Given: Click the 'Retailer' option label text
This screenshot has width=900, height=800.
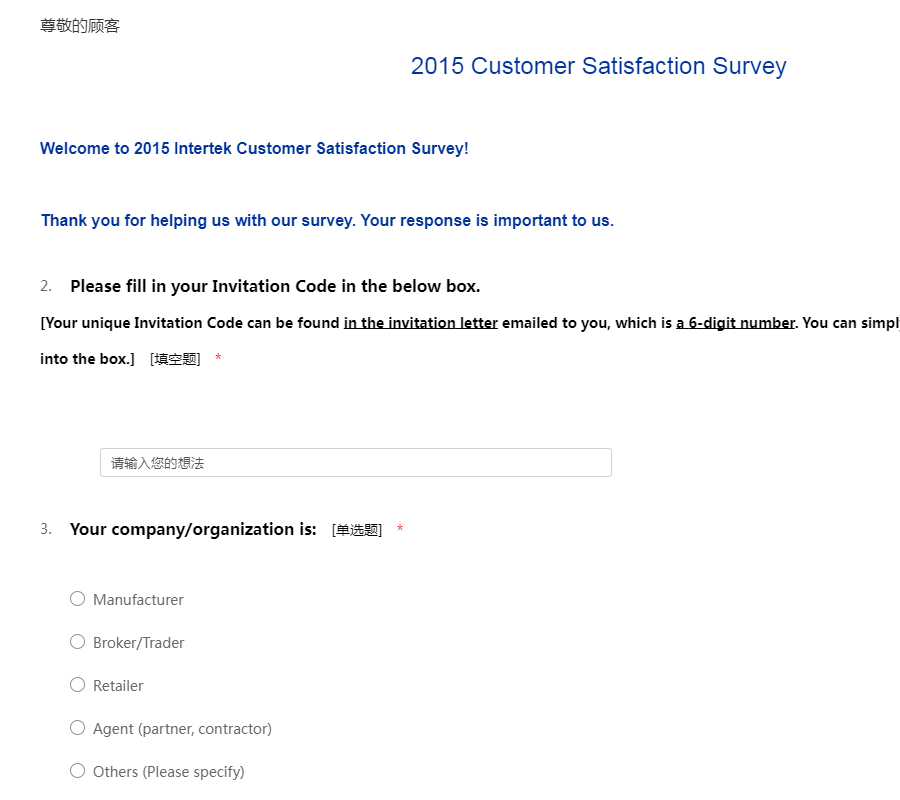Looking at the screenshot, I should [x=118, y=686].
